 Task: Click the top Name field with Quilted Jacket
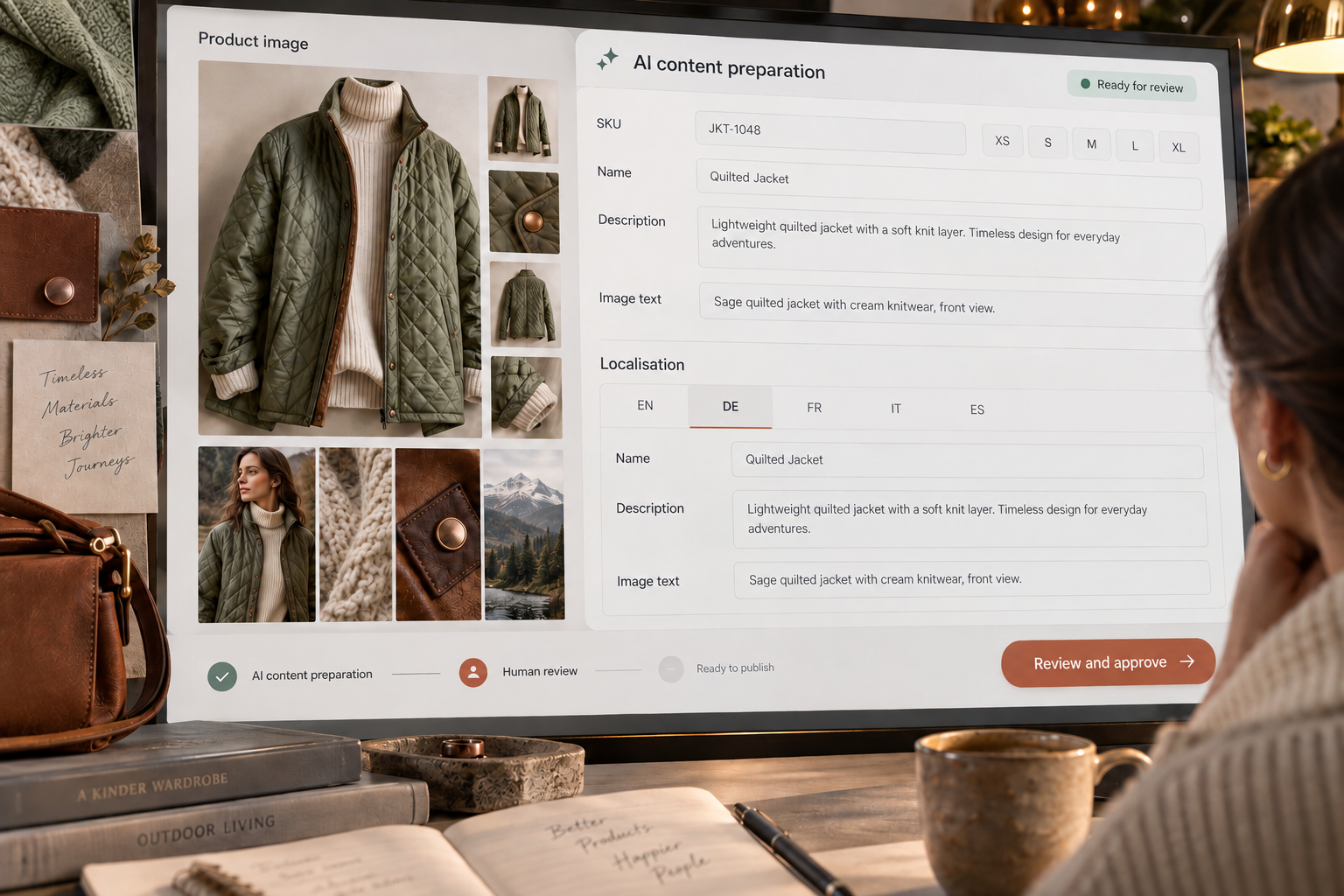(948, 184)
